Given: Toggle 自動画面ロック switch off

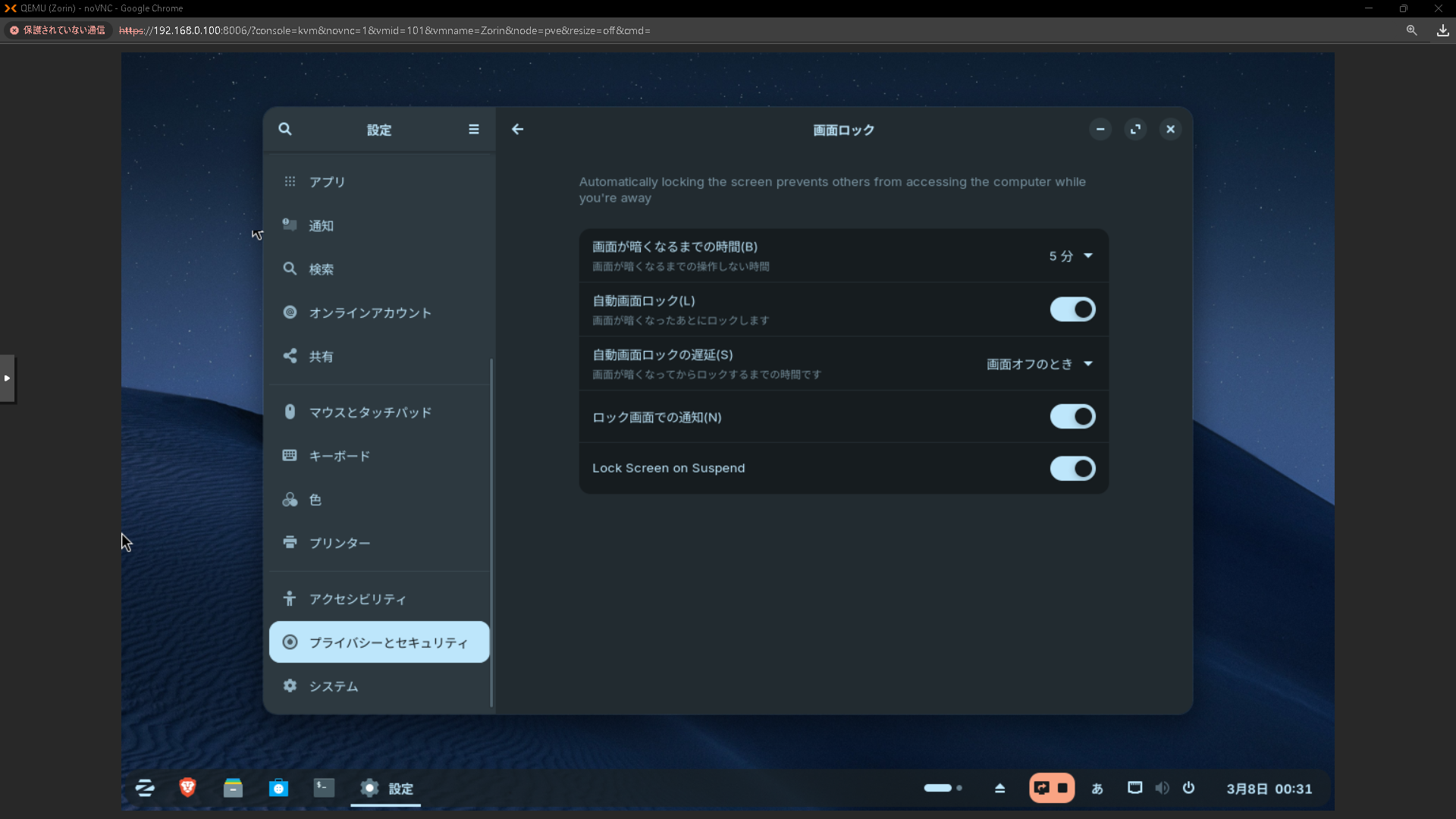Looking at the screenshot, I should point(1072,309).
